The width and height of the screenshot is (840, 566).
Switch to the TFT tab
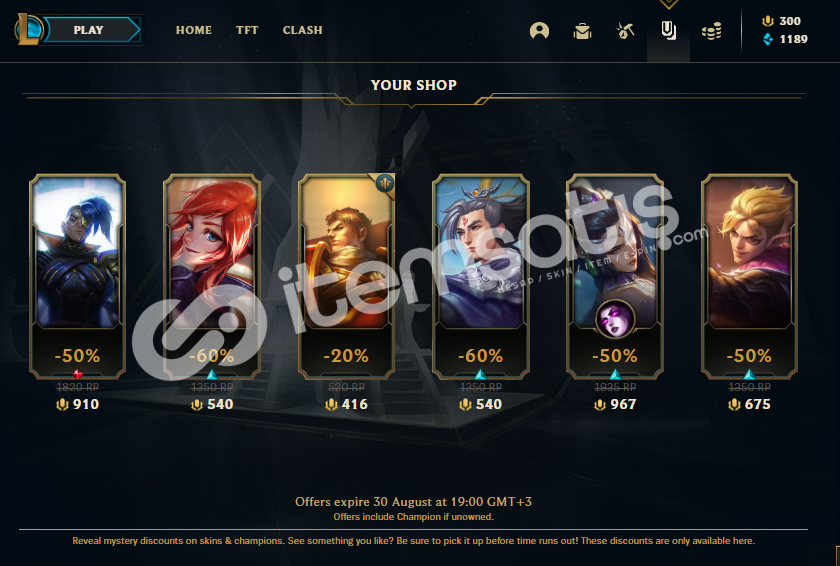247,30
